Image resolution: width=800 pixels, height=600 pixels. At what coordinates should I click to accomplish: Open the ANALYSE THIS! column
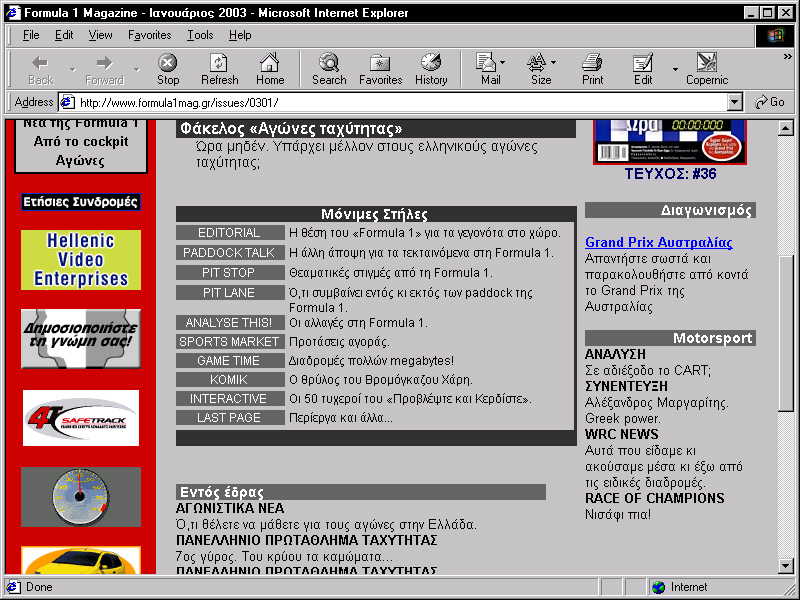click(230, 322)
